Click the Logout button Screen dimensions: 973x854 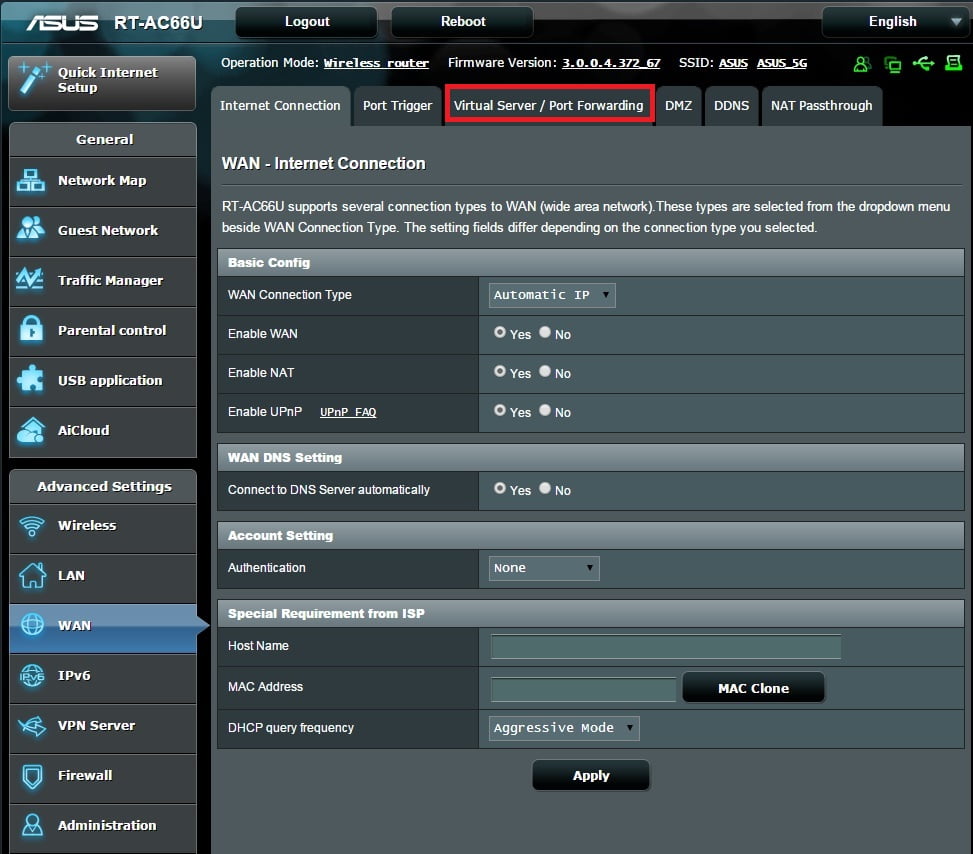pos(307,22)
